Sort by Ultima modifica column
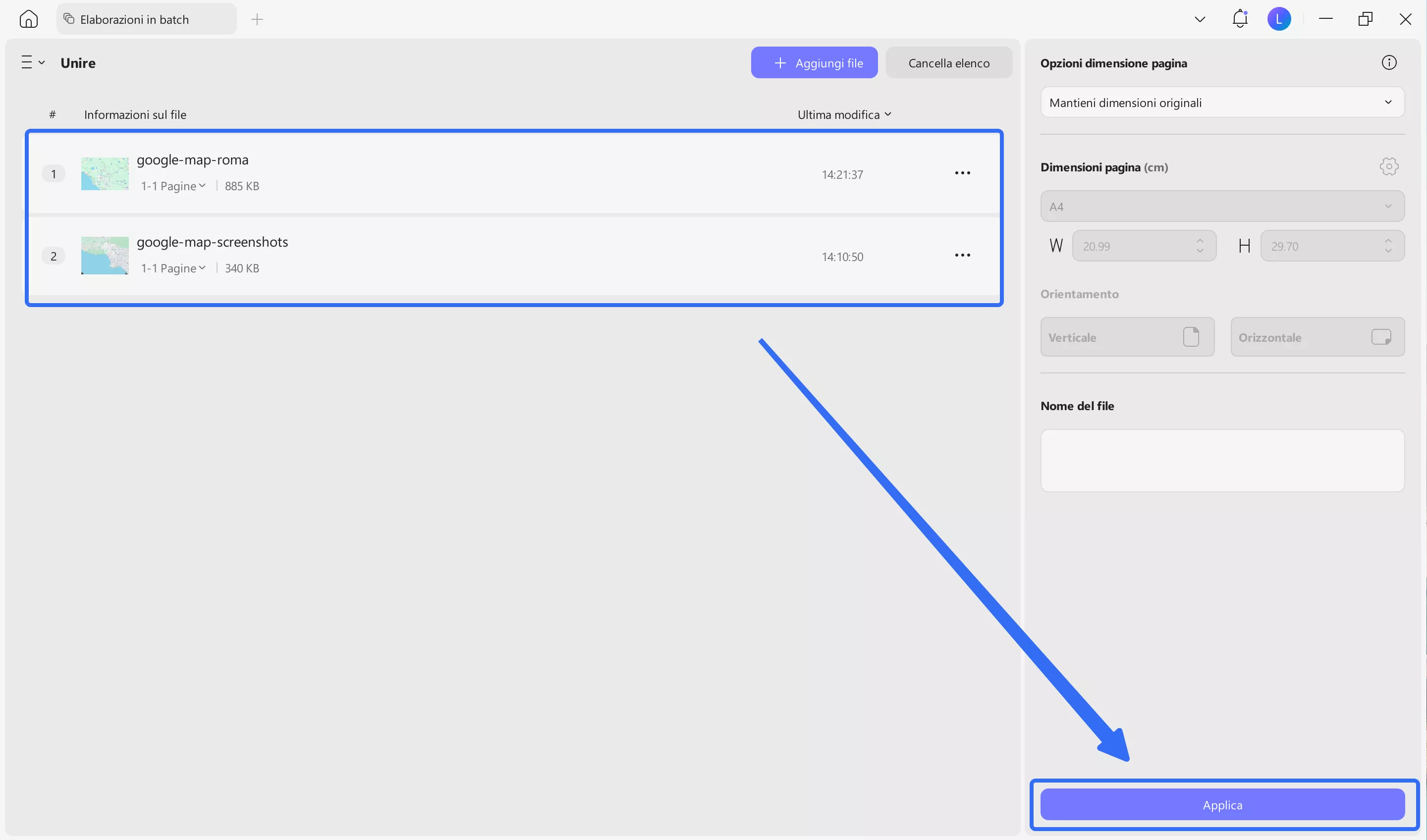This screenshot has height=840, width=1427. click(x=844, y=115)
